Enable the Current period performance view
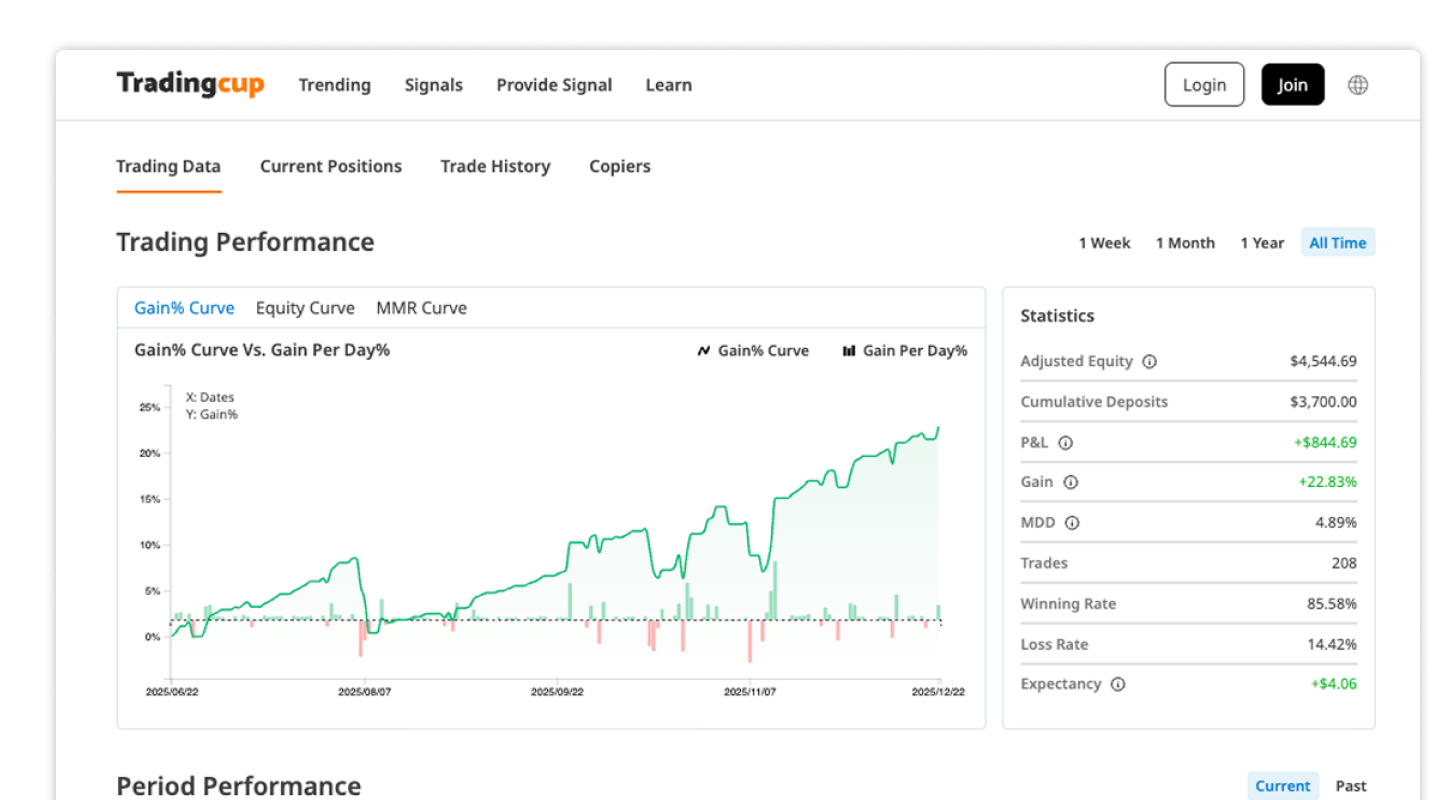 point(1283,786)
